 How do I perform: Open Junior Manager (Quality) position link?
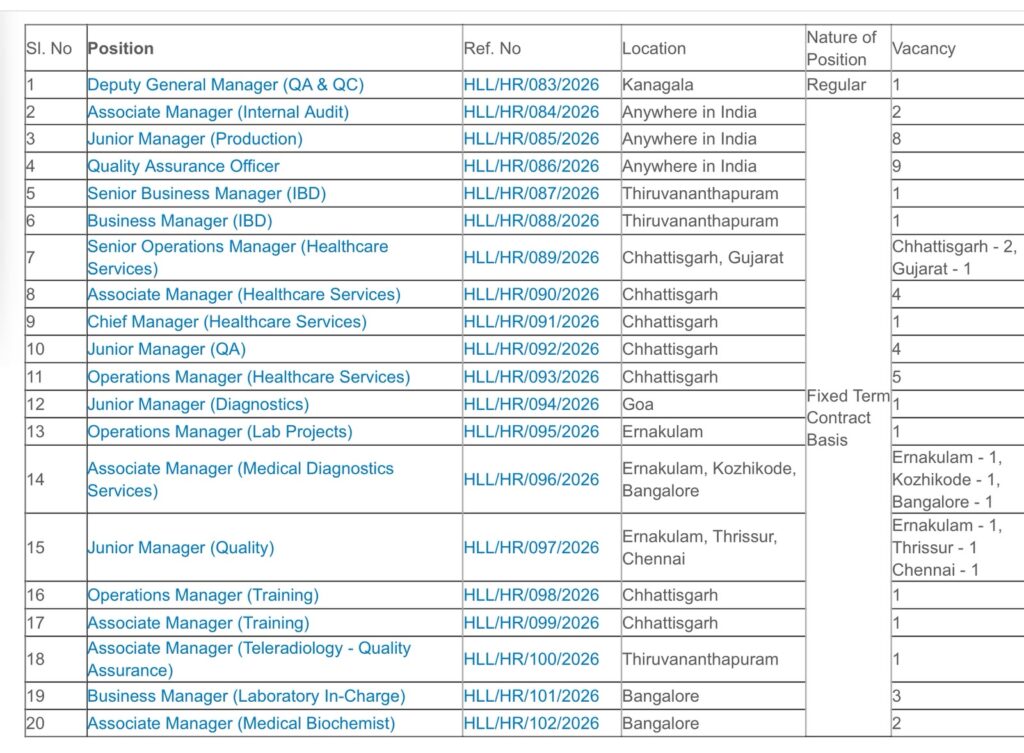point(180,547)
